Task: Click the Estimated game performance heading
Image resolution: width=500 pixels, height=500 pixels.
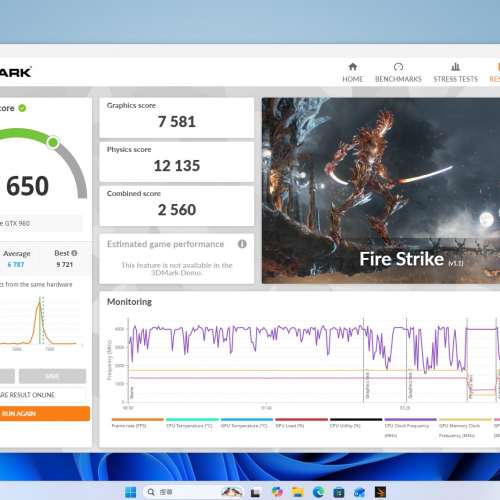Action: tap(165, 244)
